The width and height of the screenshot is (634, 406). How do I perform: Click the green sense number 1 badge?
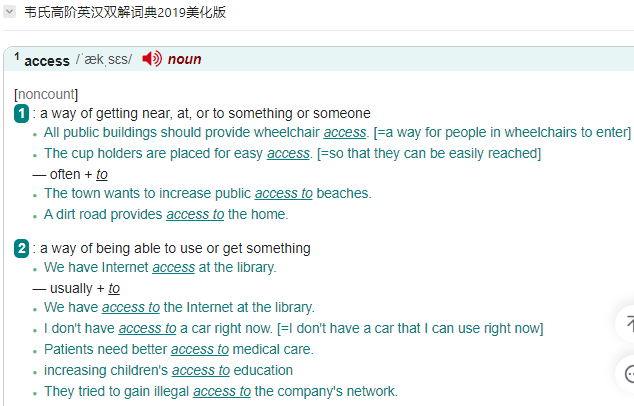[21, 114]
